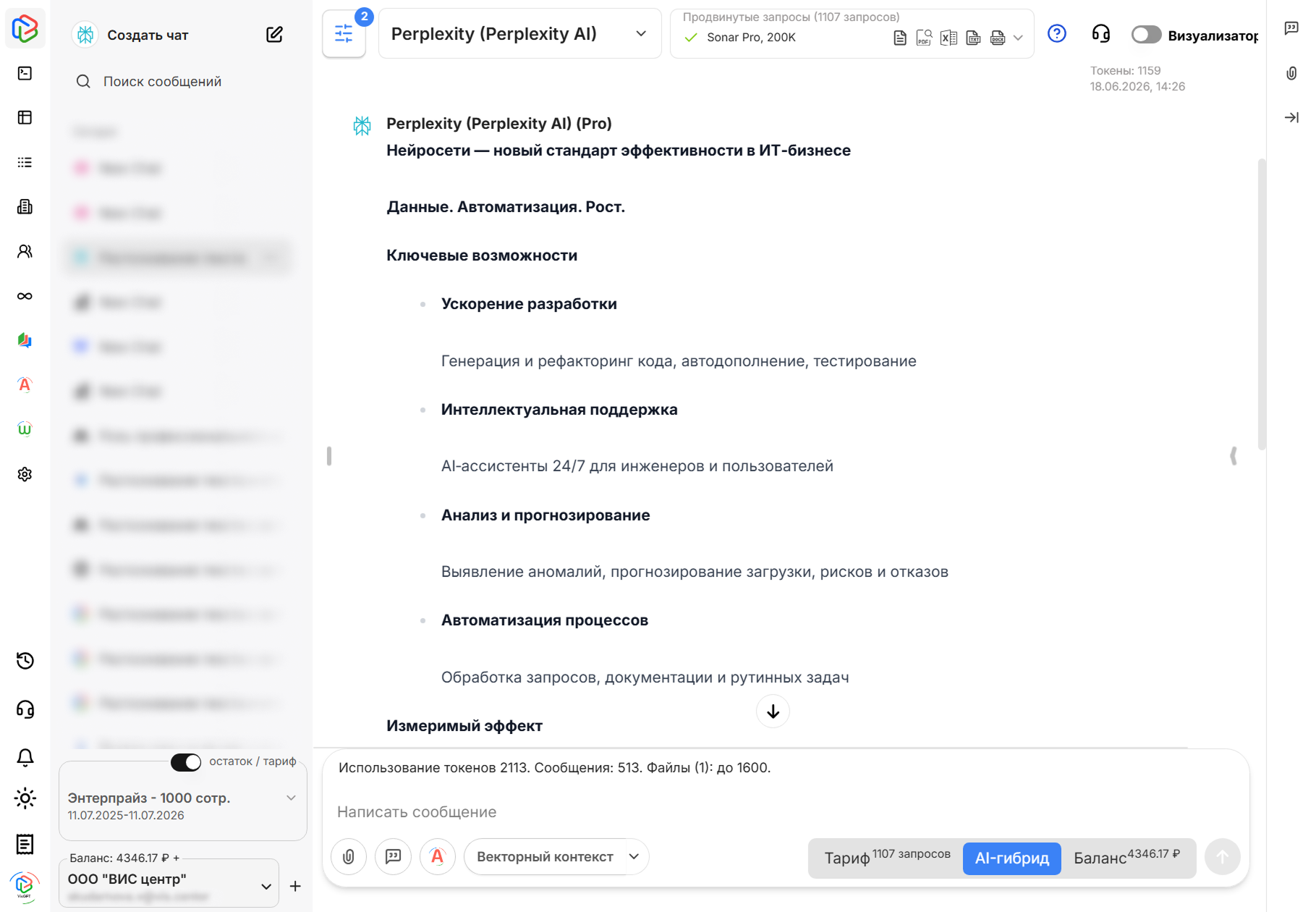Collapse right panel with arrow-to-bar icon
Image resolution: width=1316 pixels, height=912 pixels.
tap(1291, 117)
